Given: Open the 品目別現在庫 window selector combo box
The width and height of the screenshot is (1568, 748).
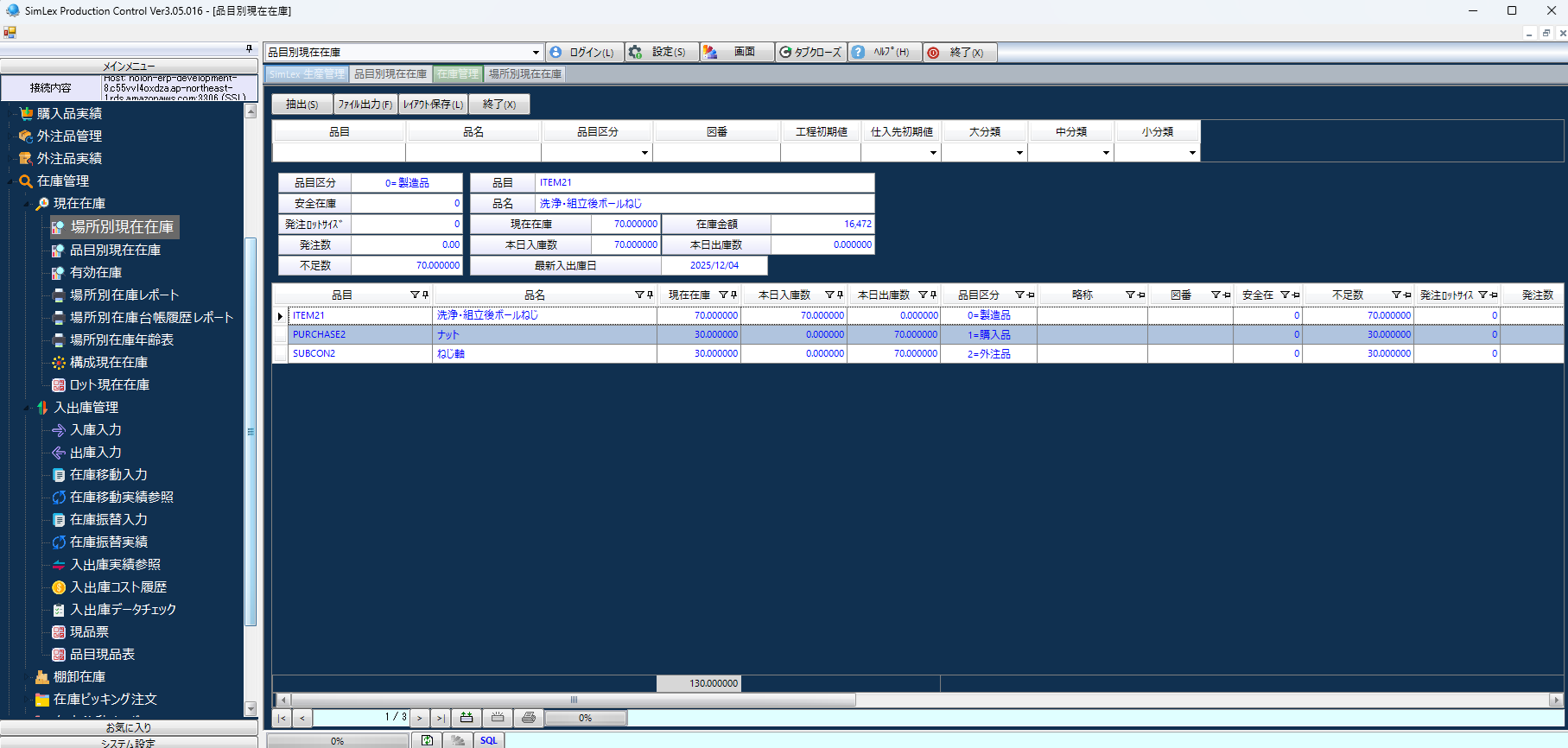Looking at the screenshot, I should pyautogui.click(x=536, y=53).
